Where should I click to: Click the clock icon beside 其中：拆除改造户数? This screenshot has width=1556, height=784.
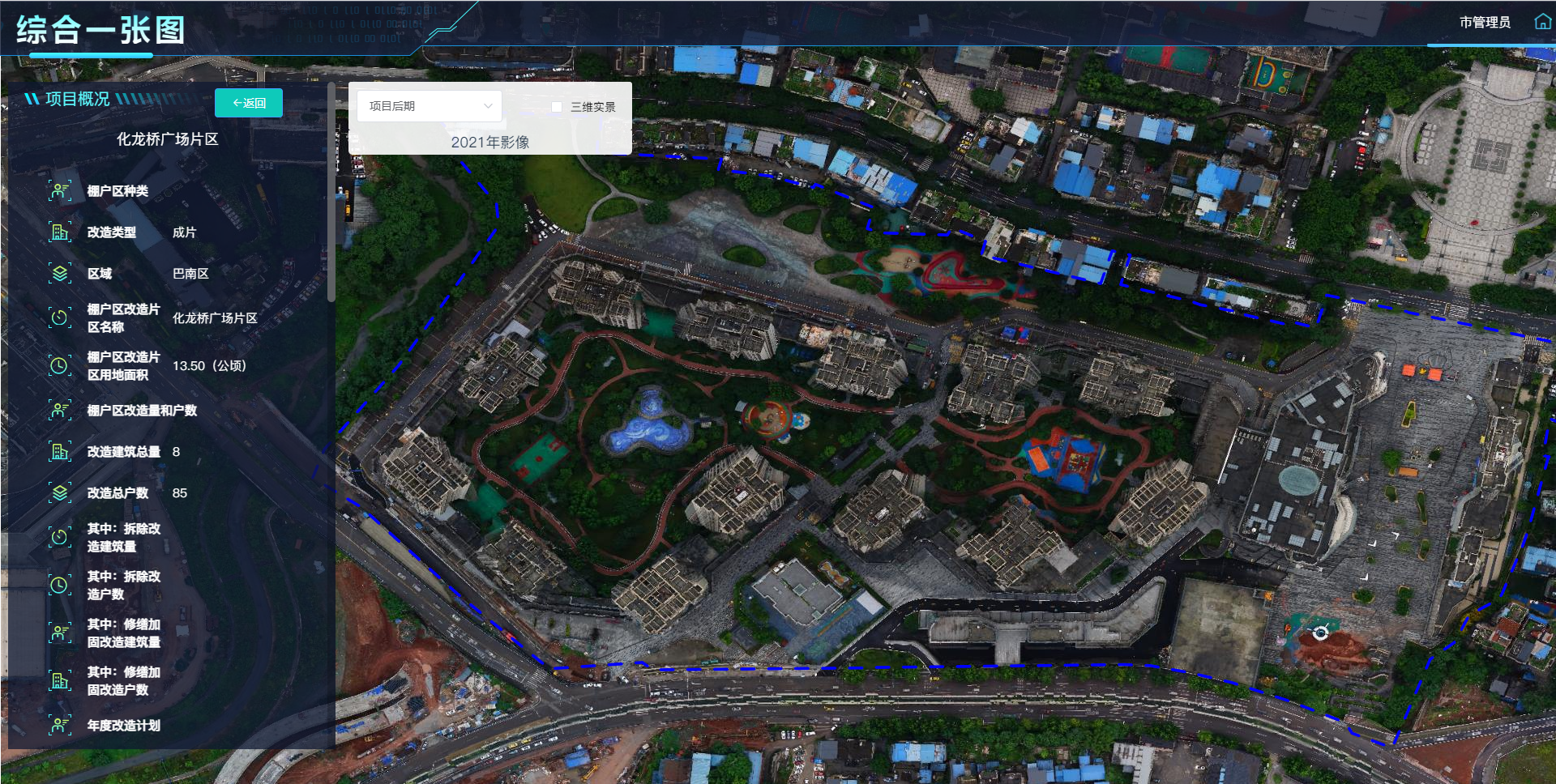60,585
